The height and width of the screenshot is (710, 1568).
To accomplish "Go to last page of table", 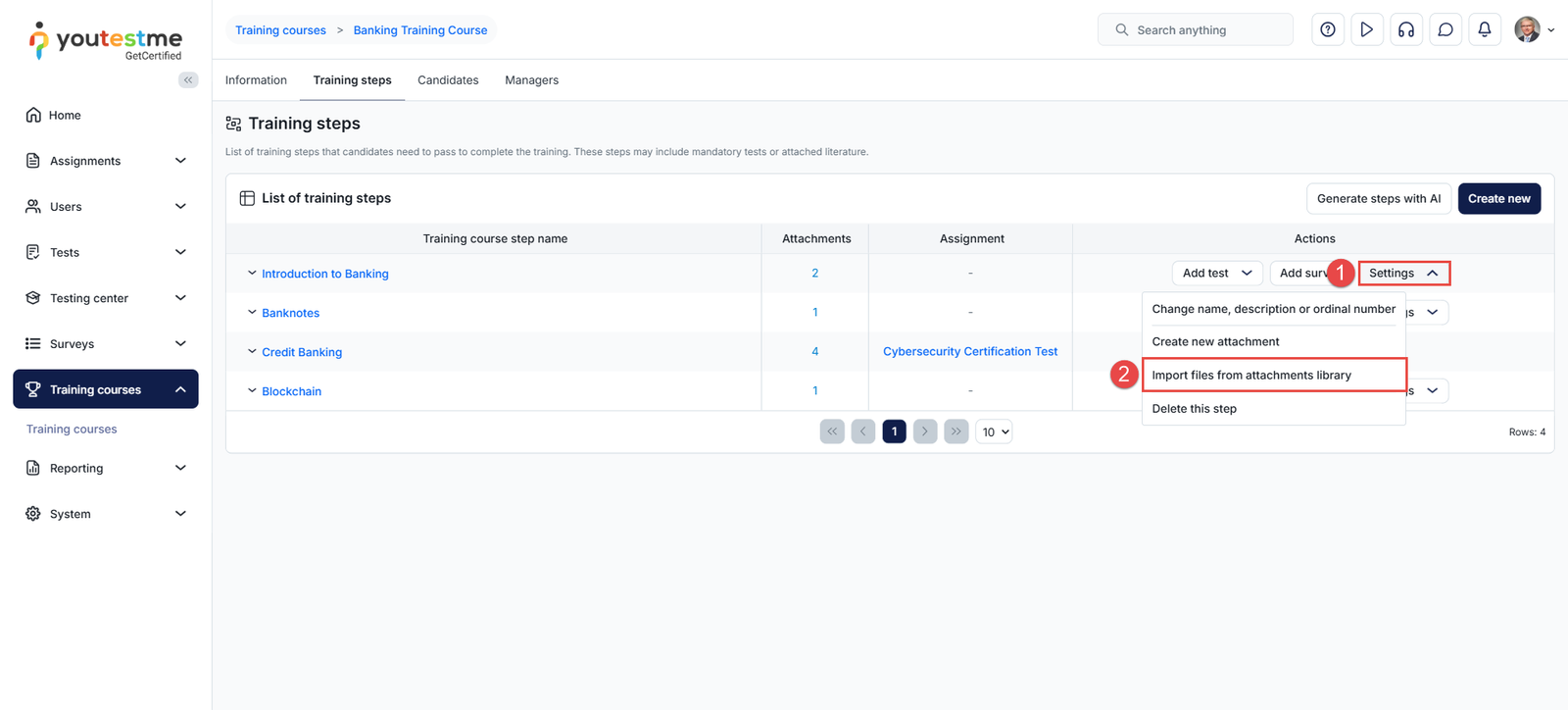I will pos(956,431).
